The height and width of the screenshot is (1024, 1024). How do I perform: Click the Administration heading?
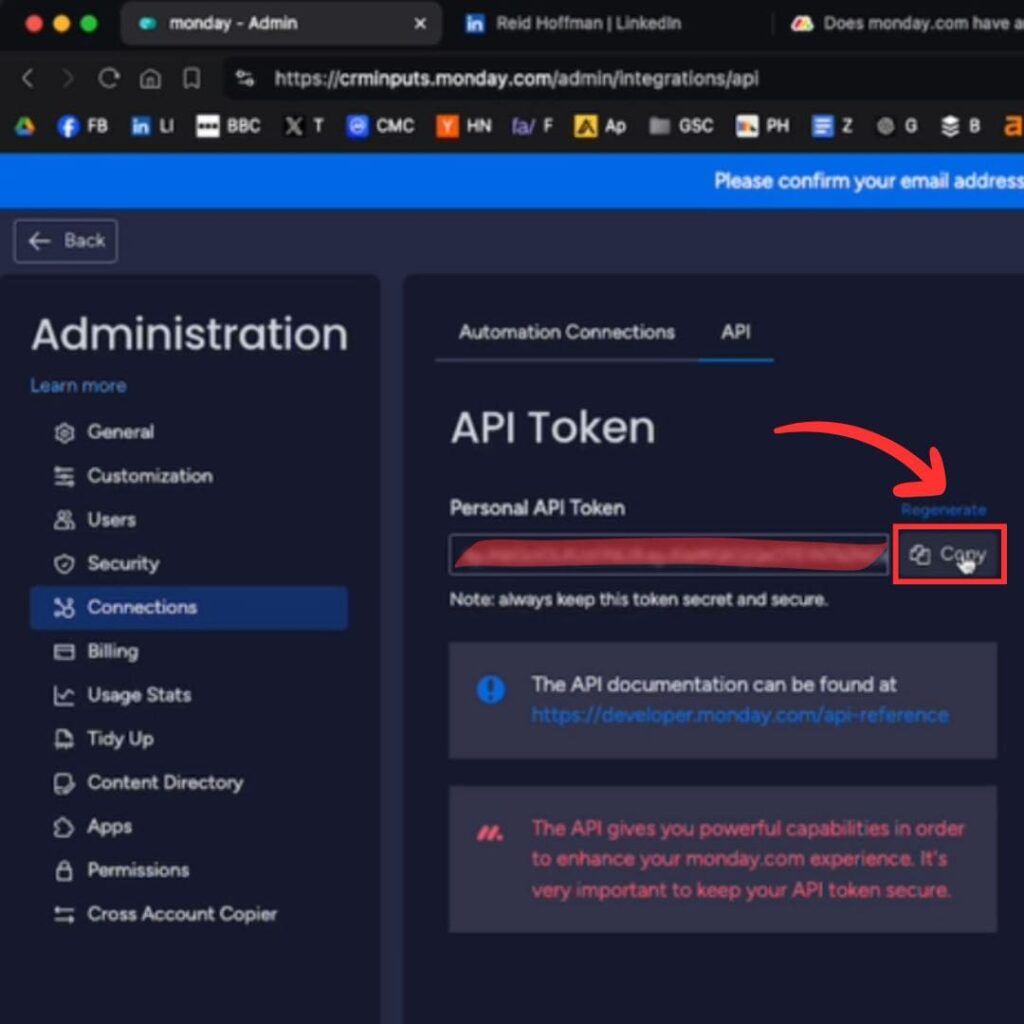click(x=189, y=334)
